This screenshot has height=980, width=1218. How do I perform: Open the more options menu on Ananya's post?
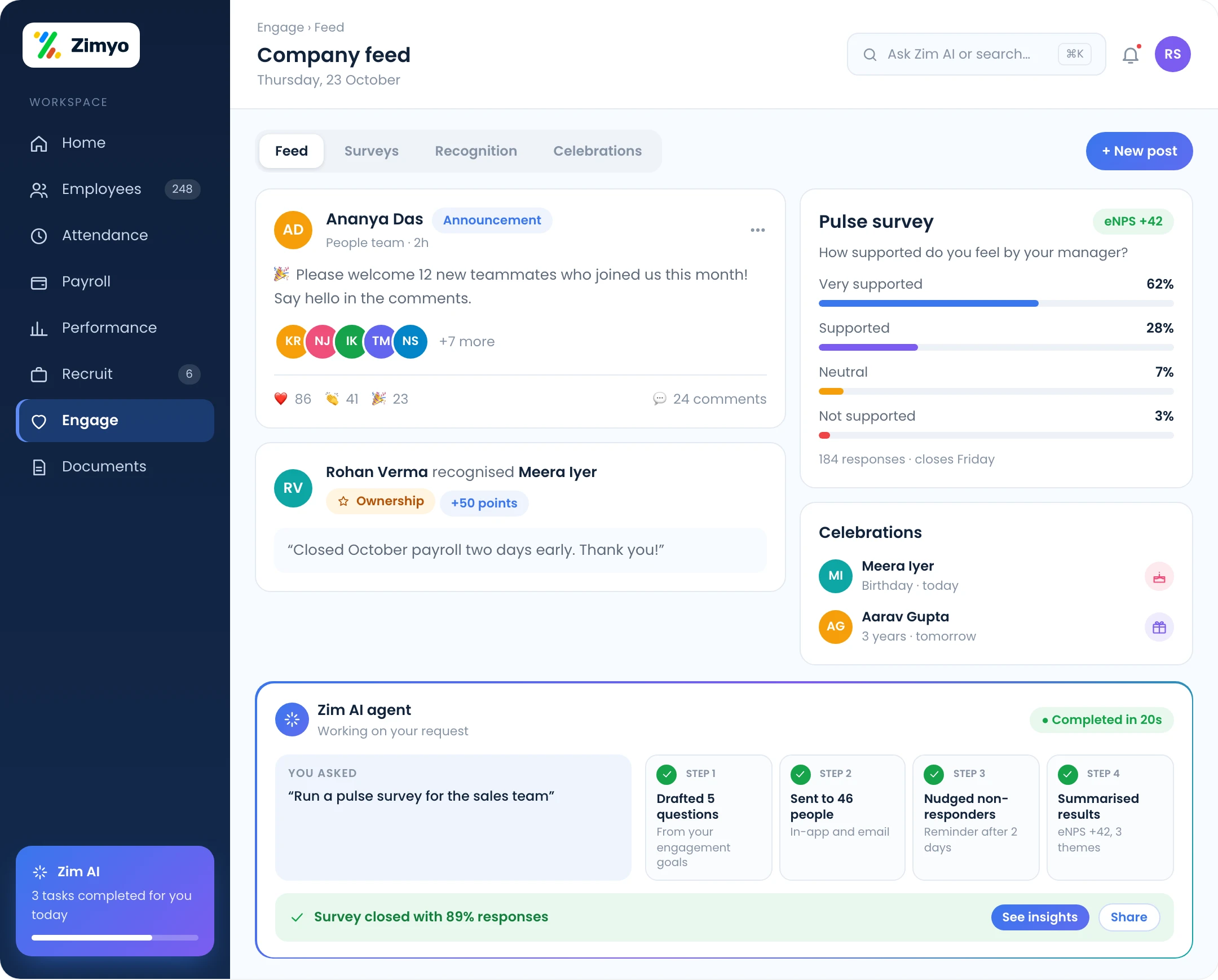[757, 231]
